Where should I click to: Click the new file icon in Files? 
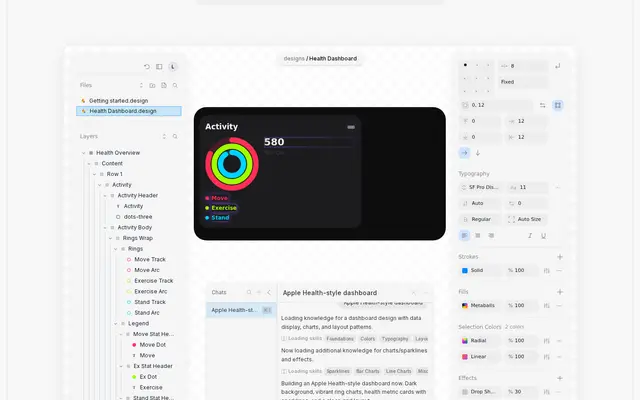(x=164, y=85)
